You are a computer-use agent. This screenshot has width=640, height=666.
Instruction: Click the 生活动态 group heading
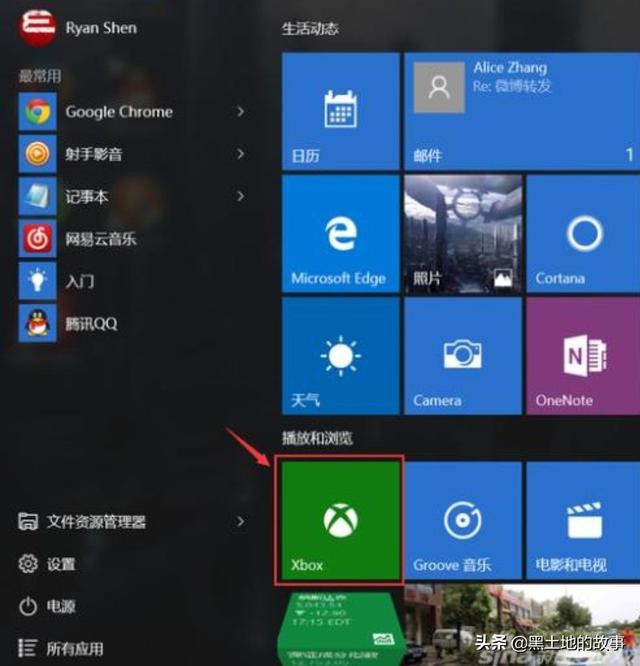click(310, 29)
